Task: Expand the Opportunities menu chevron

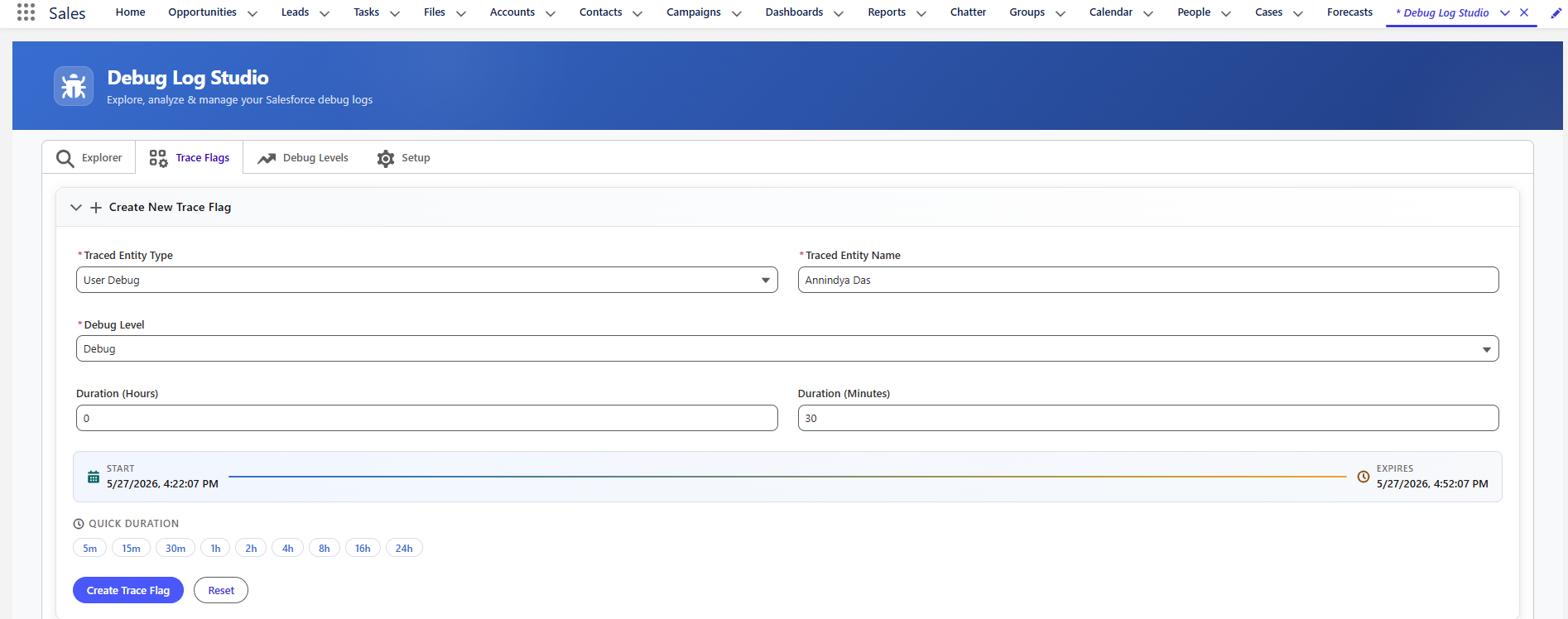Action: pyautogui.click(x=253, y=13)
